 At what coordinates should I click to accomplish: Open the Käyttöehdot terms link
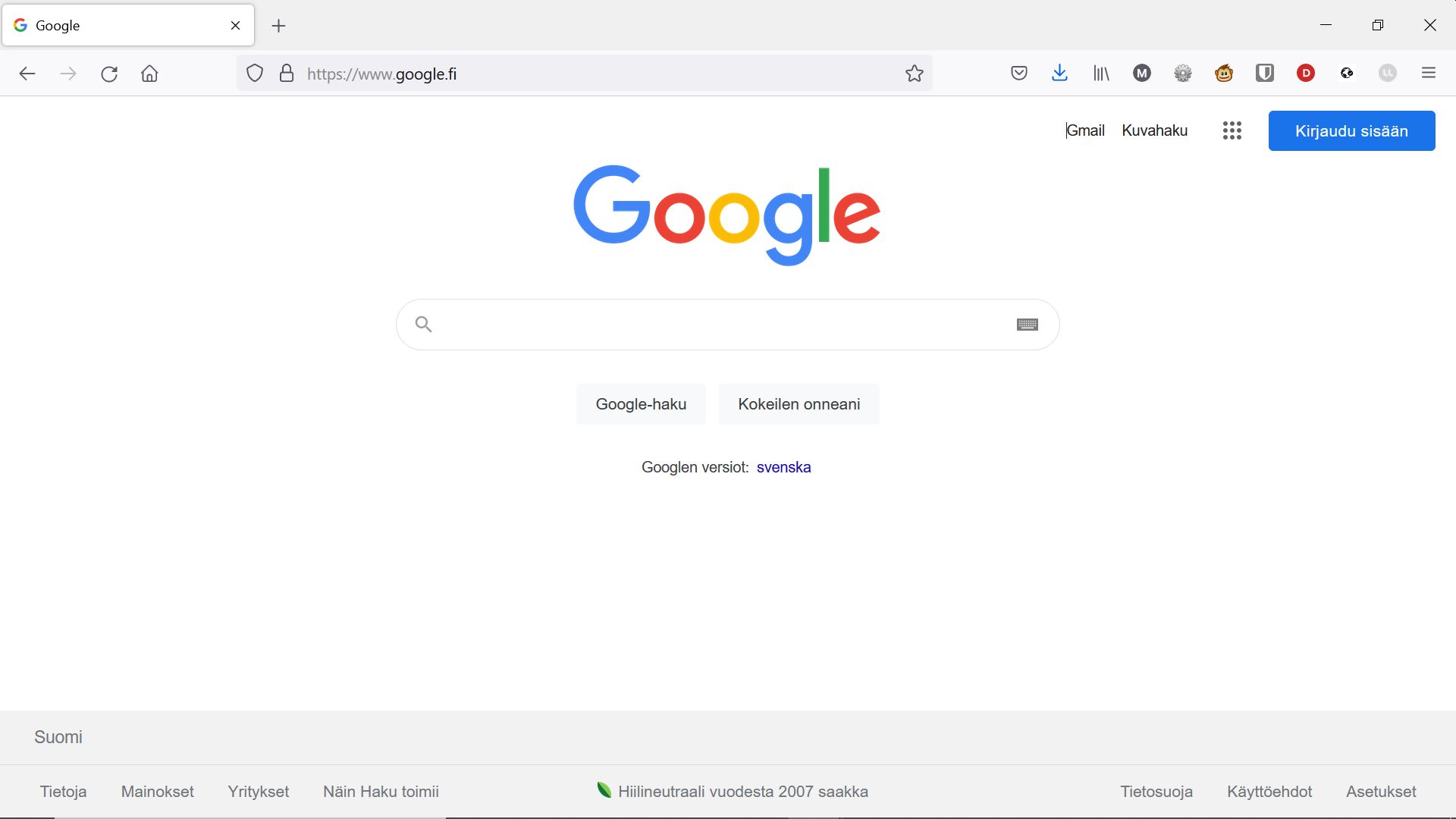point(1269,792)
